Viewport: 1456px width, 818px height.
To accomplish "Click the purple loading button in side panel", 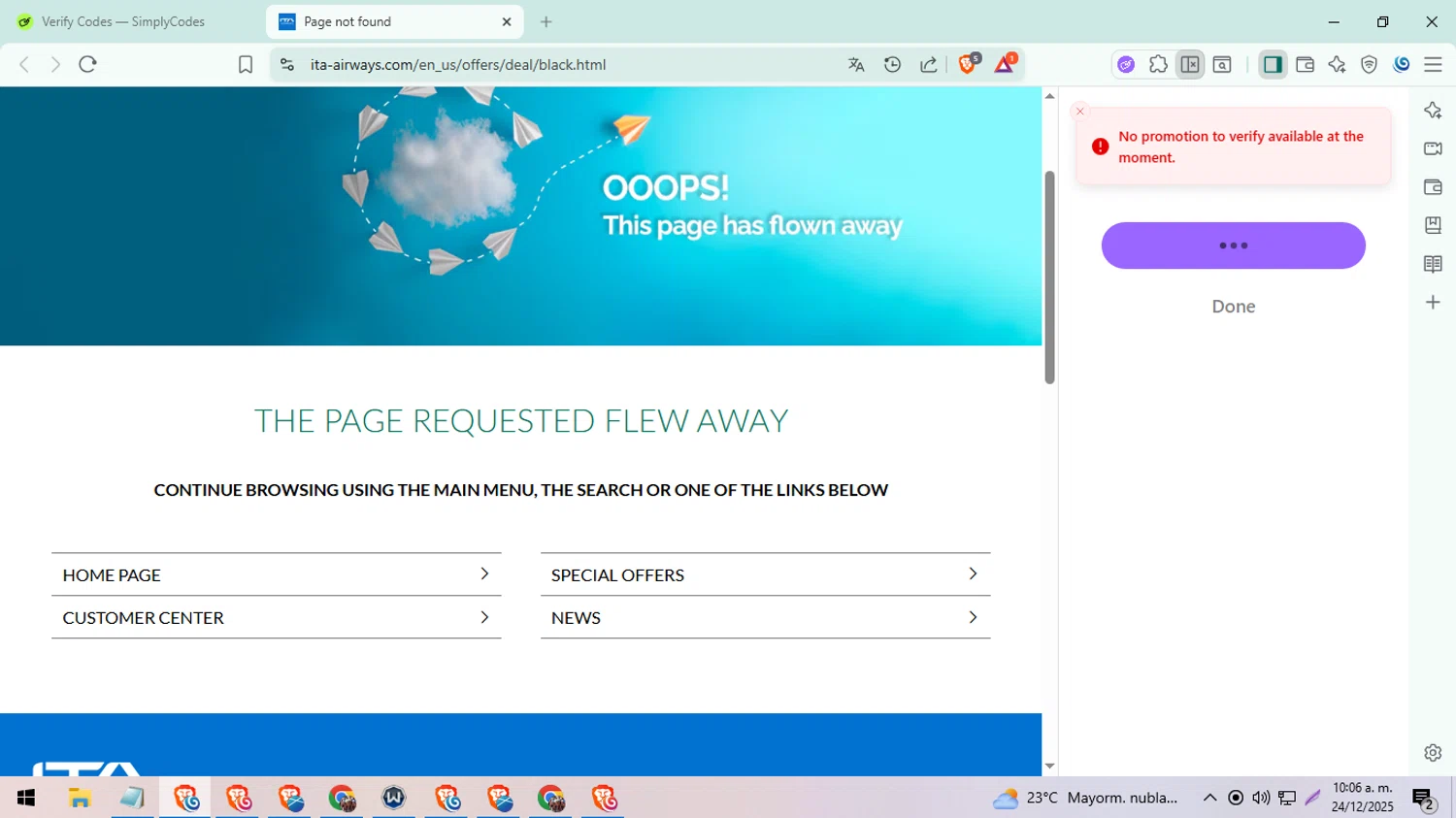I will click(1233, 245).
